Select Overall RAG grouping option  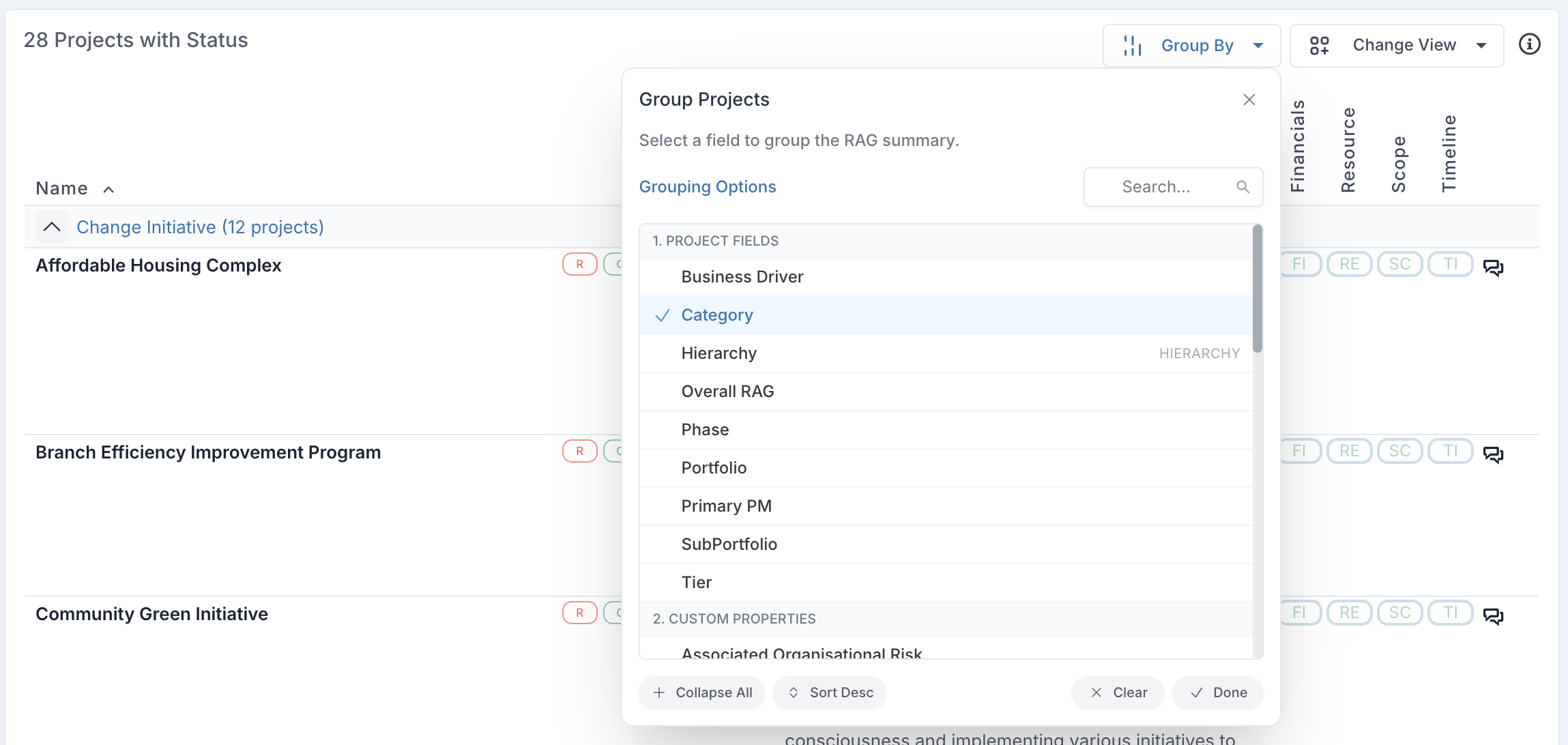pyautogui.click(x=727, y=392)
